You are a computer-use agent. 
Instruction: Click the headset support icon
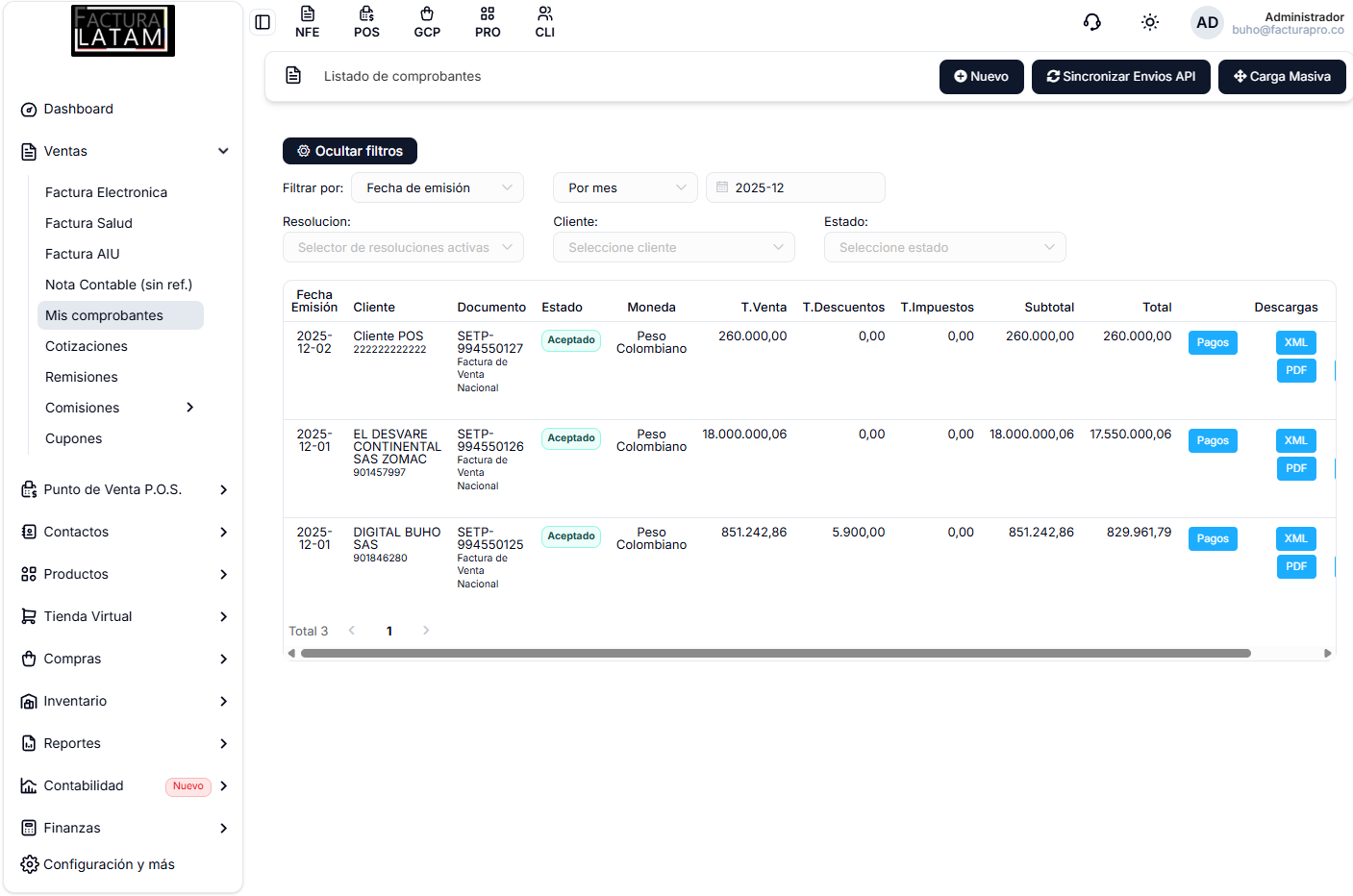coord(1091,22)
